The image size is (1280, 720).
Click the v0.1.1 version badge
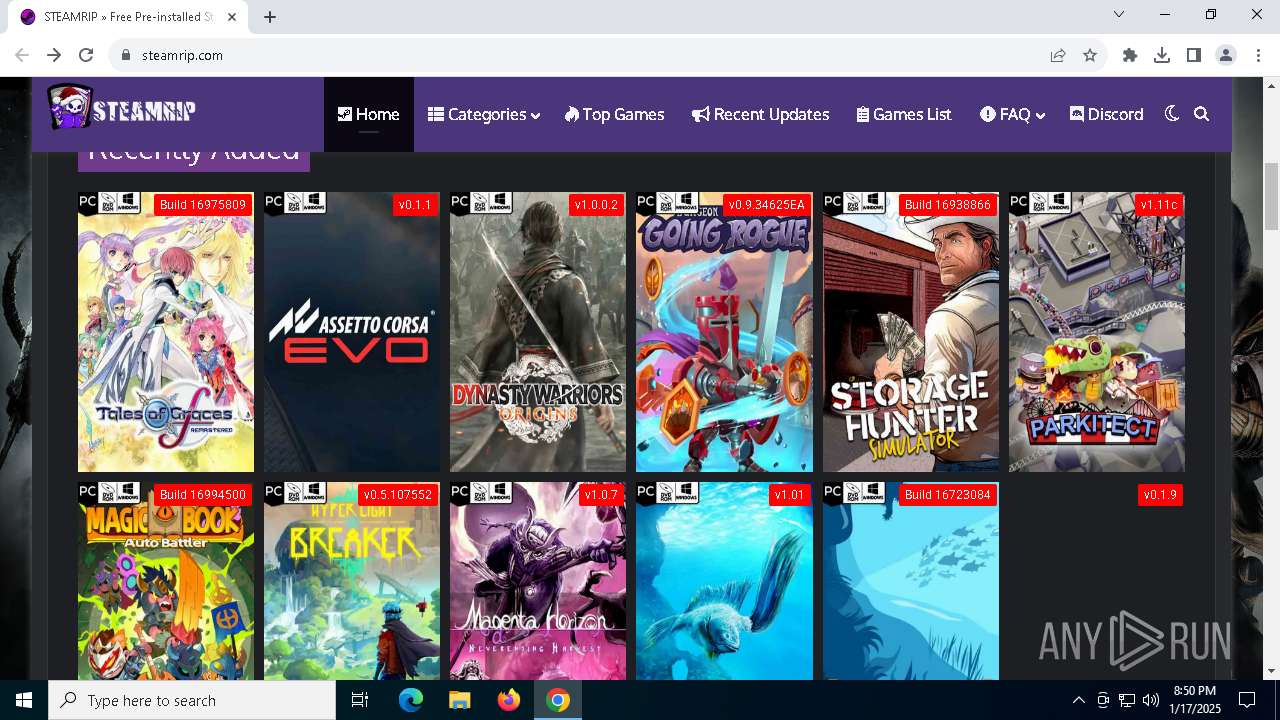tap(414, 205)
